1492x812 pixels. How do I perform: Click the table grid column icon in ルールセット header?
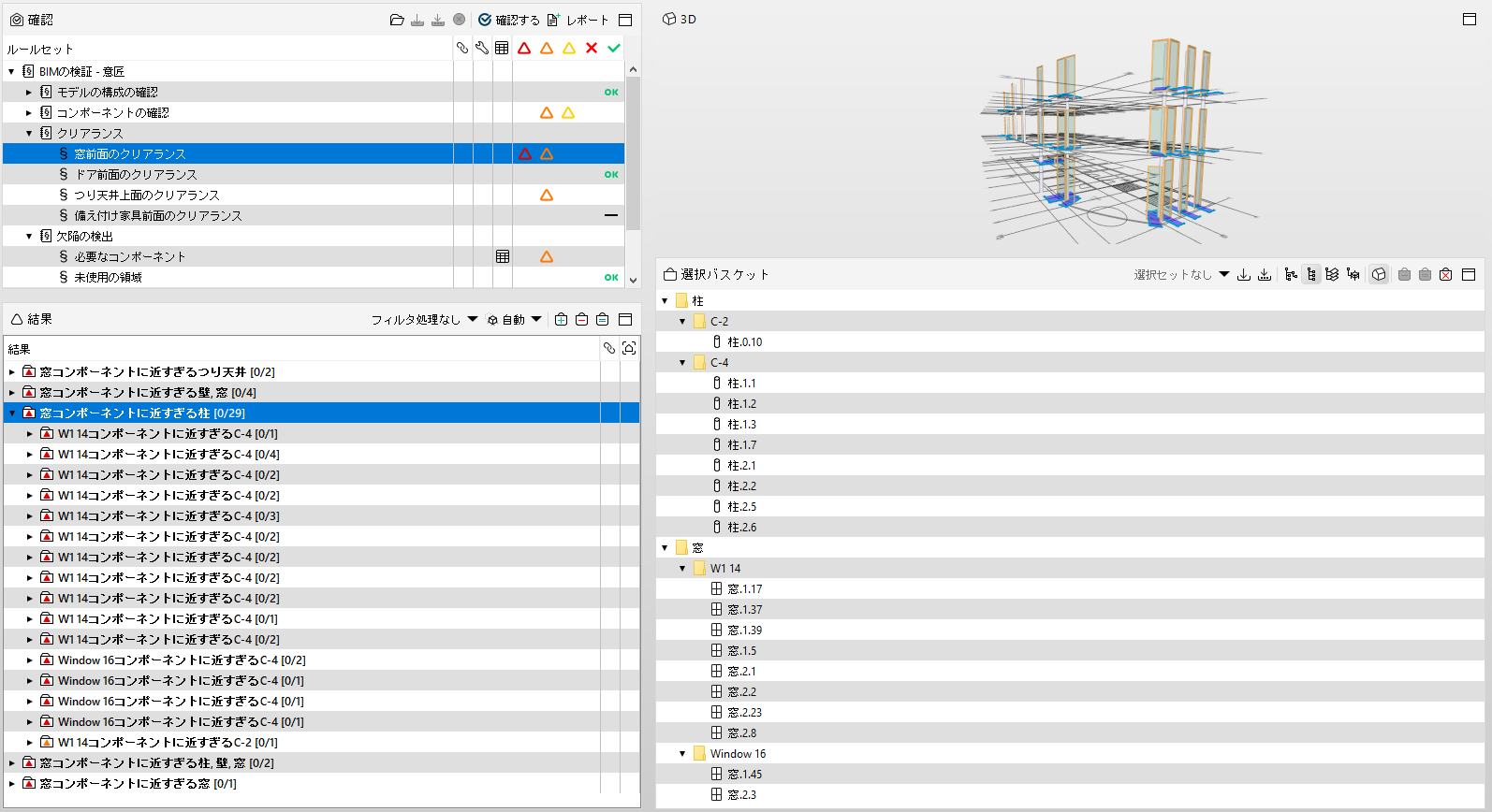(x=503, y=48)
